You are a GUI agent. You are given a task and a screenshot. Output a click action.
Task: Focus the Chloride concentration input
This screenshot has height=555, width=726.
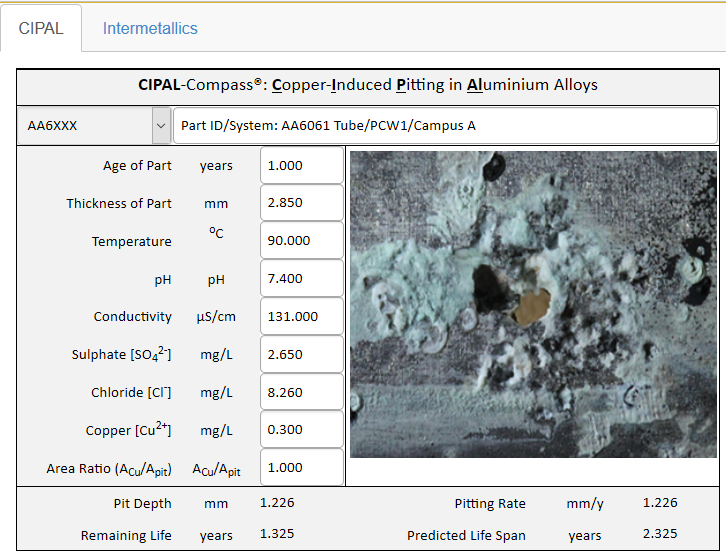click(x=301, y=392)
